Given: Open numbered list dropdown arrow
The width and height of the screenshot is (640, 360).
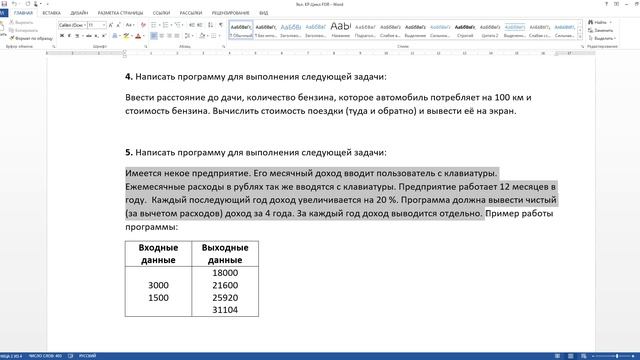Looking at the screenshot, I should 171,25.
